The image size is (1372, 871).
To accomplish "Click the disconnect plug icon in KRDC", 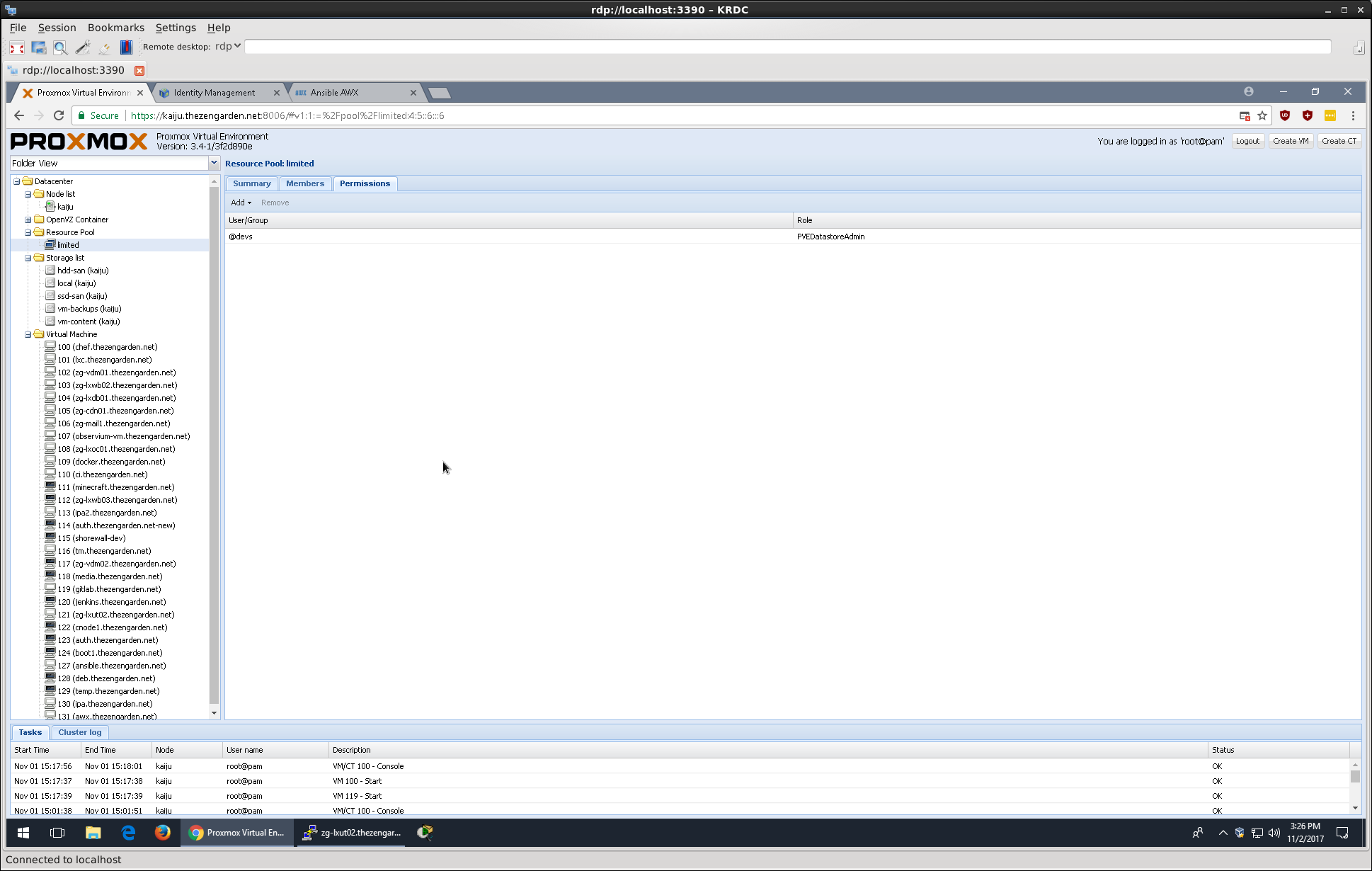I will click(x=104, y=47).
